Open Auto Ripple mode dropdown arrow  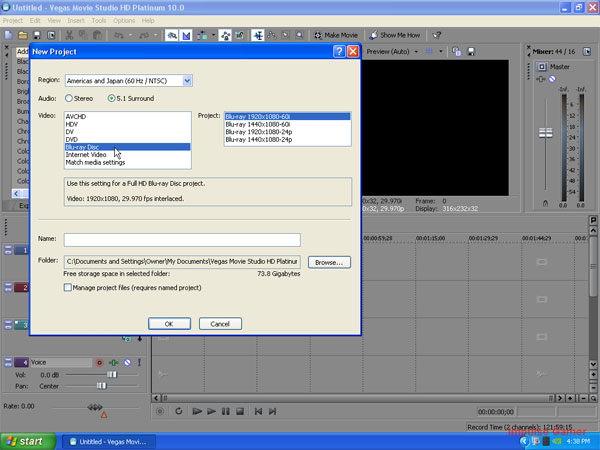[213, 36]
